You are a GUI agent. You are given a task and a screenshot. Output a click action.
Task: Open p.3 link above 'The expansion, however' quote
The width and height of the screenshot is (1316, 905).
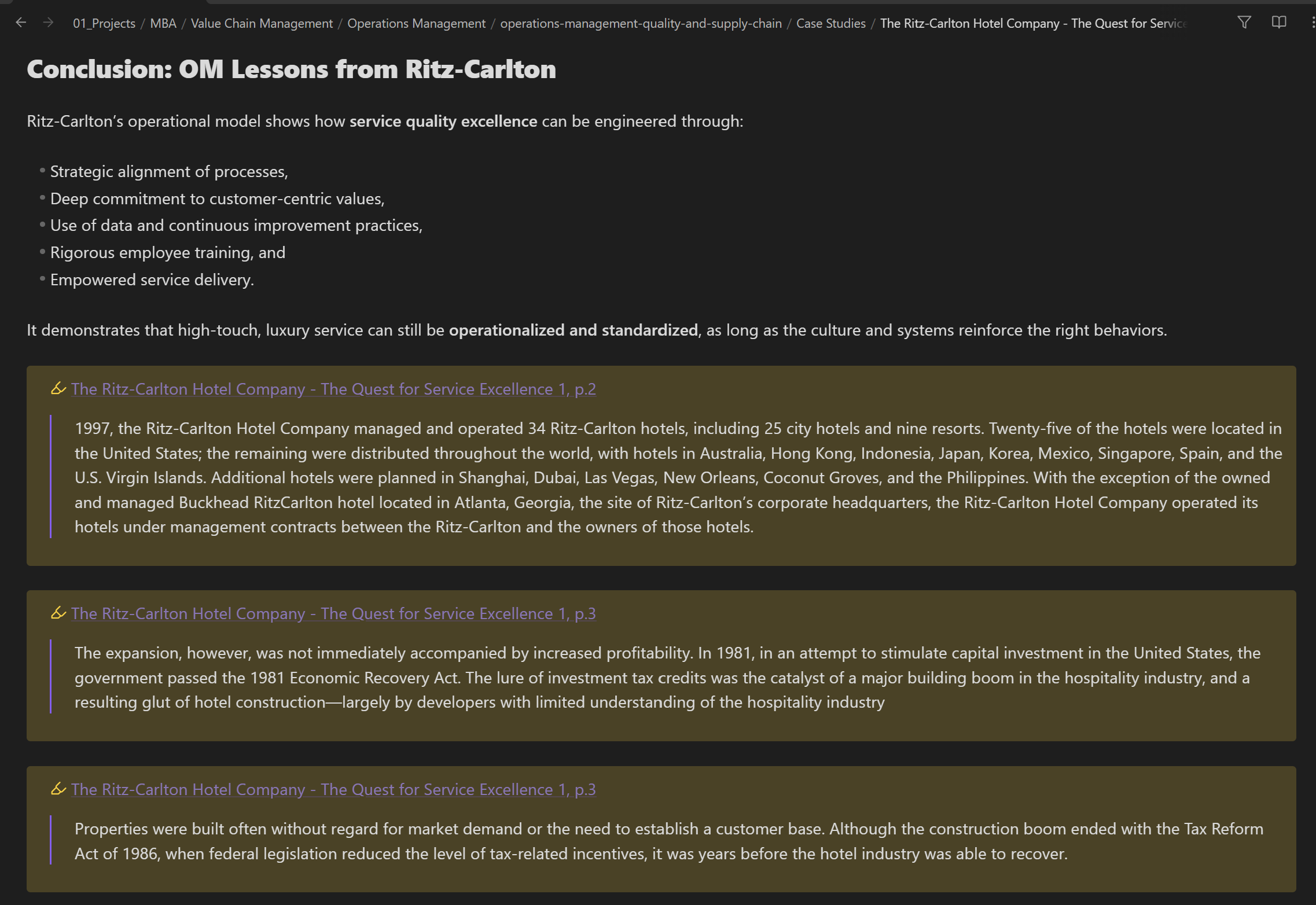(x=333, y=613)
